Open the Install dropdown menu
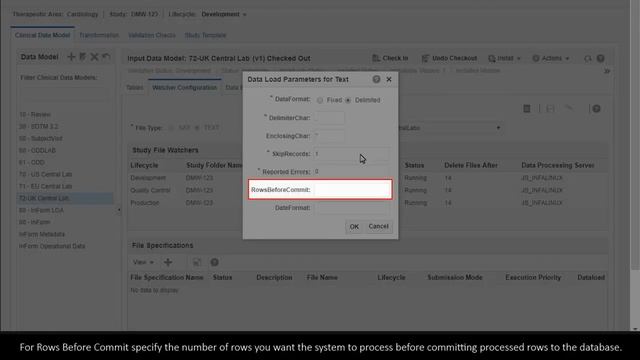Screen dimensions: 640x360 click(x=504, y=58)
